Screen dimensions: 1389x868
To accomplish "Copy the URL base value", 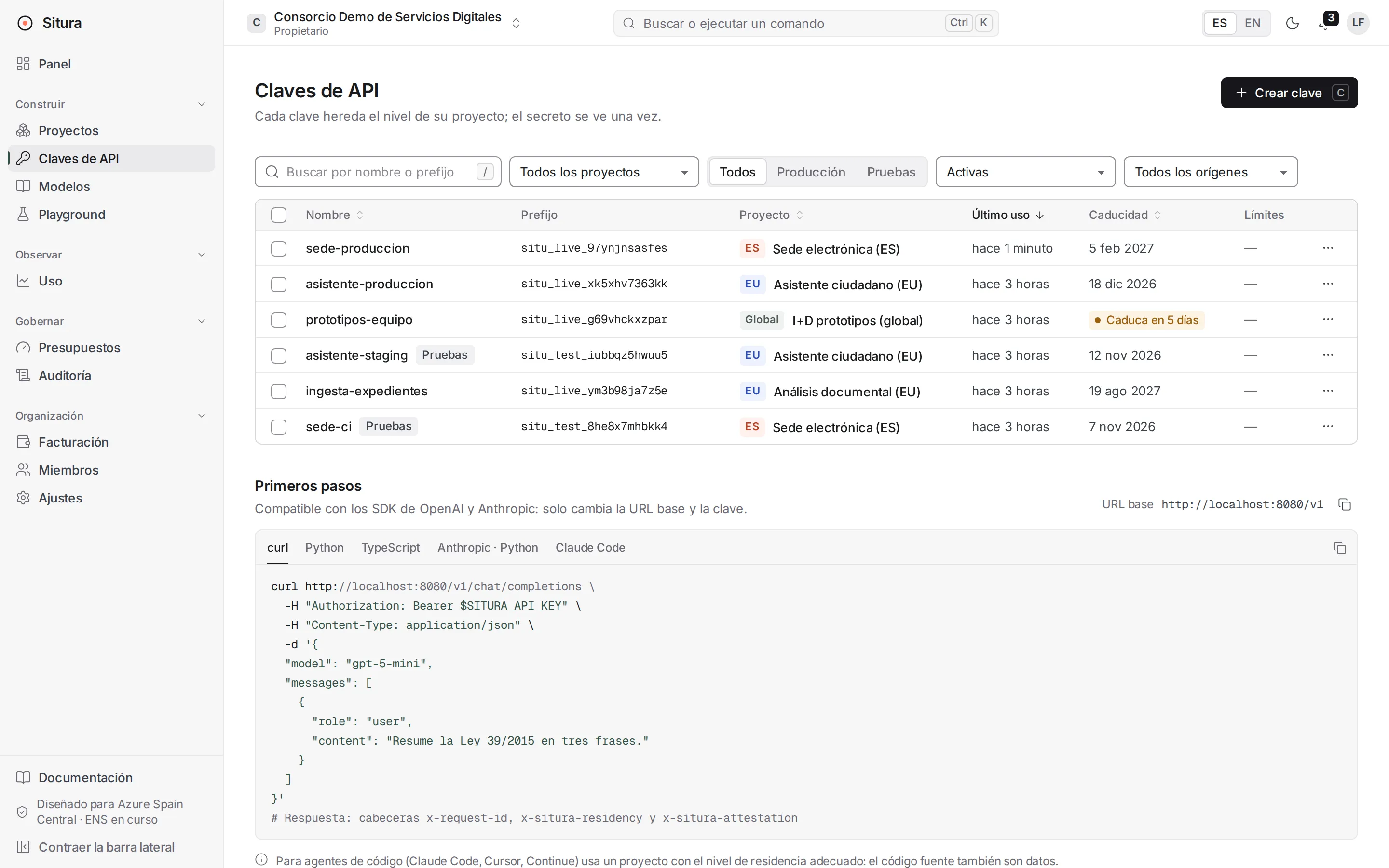I will 1345,504.
